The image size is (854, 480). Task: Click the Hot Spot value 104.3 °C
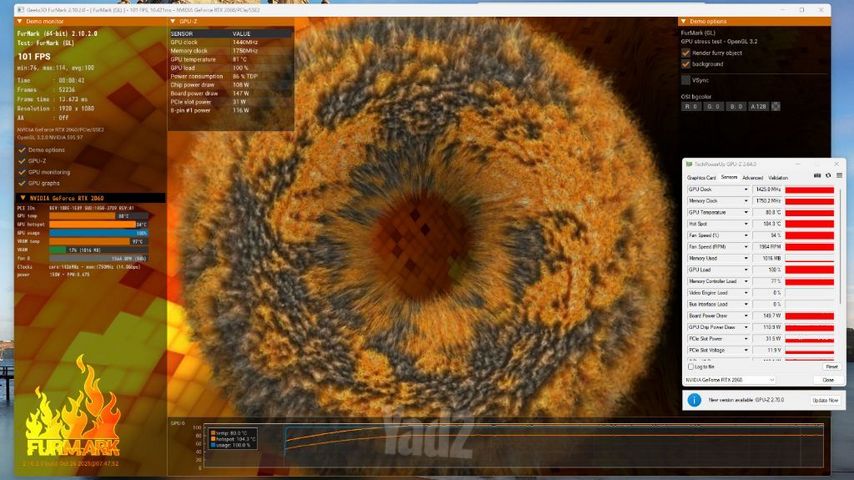tap(768, 224)
